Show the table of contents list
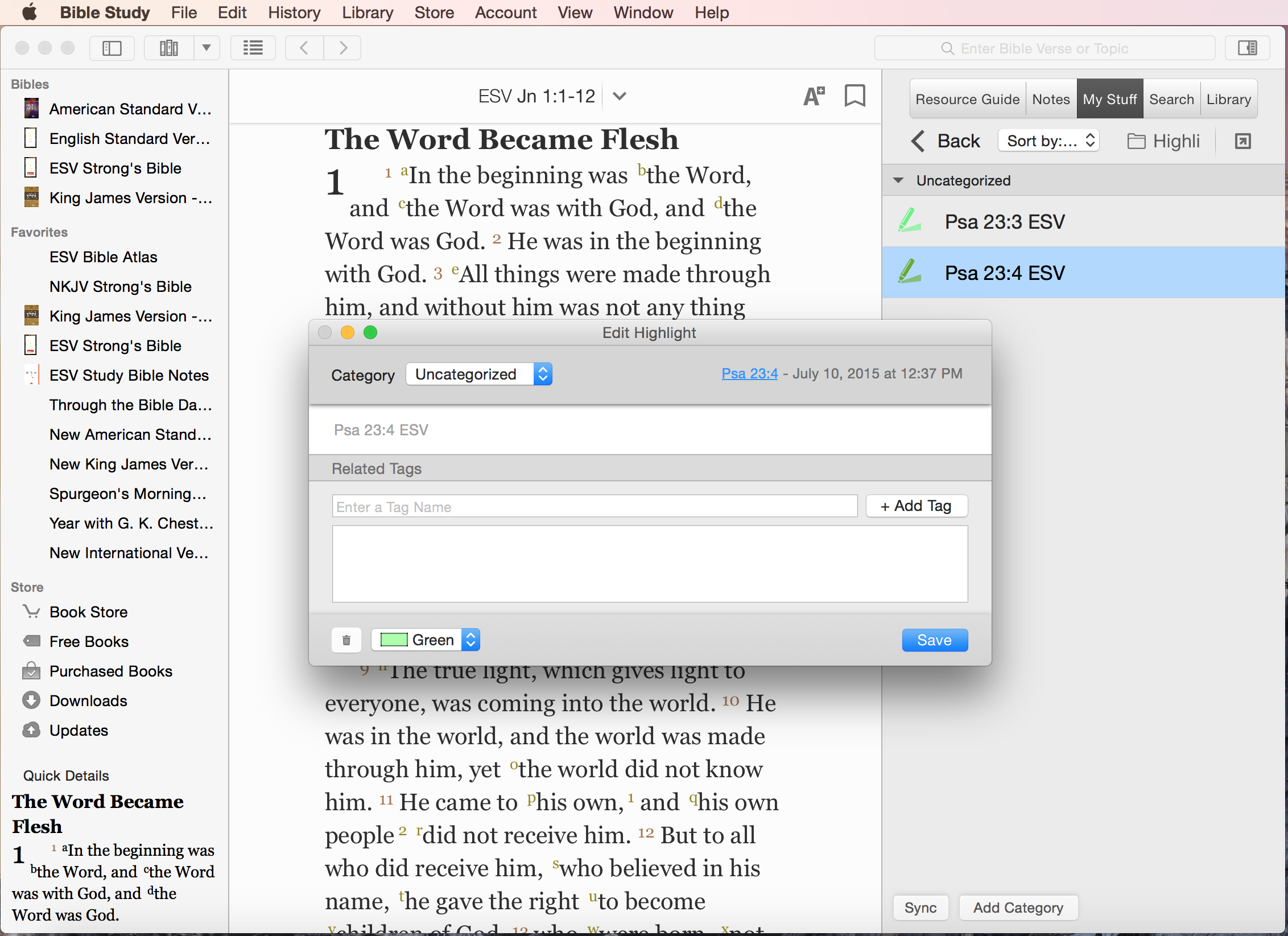Screen dimensions: 1288x936 point(253,48)
